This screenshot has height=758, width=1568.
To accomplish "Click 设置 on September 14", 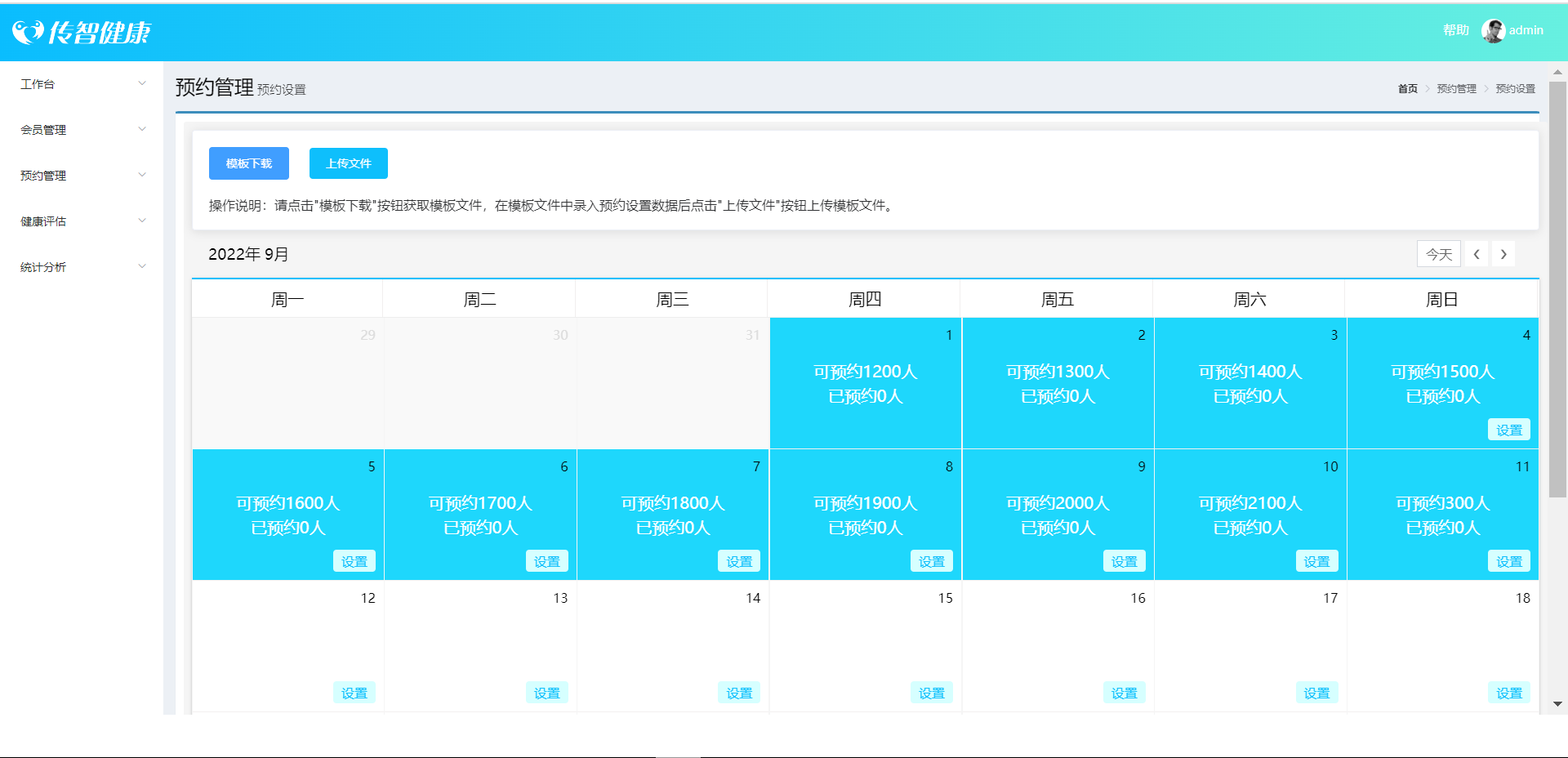I will point(740,693).
